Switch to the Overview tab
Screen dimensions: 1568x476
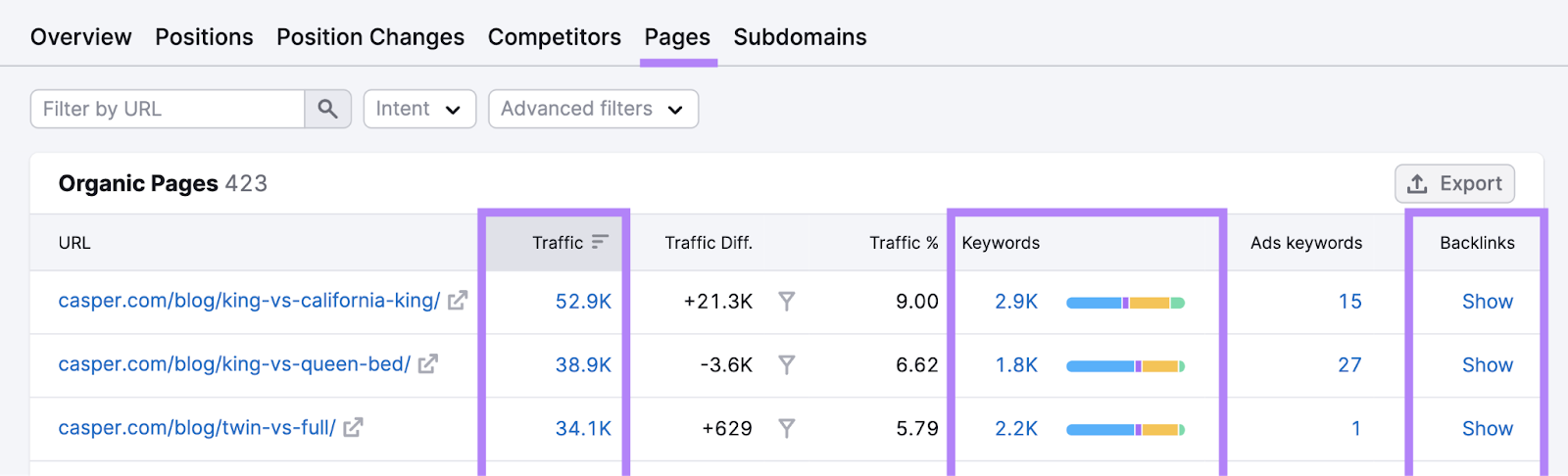pyautogui.click(x=81, y=37)
